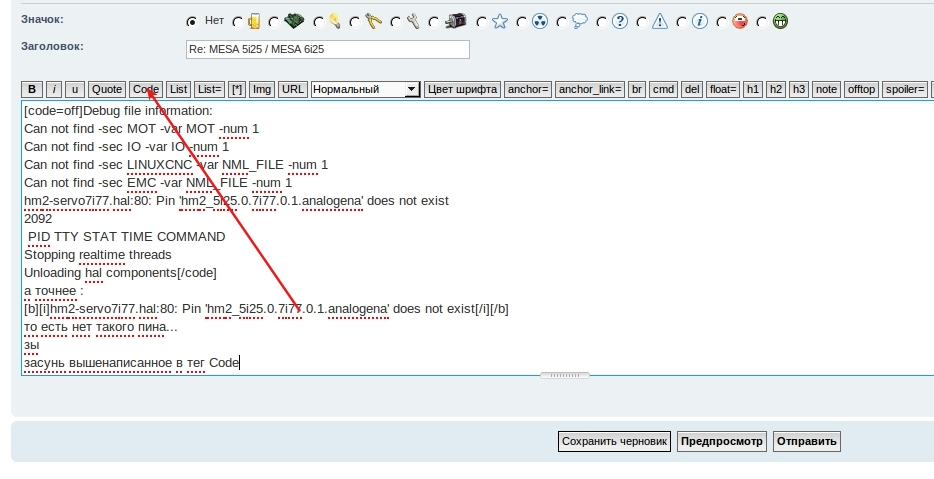Viewport: 934px width, 479px height.
Task: Insert line break with 'br' button
Action: pos(637,89)
